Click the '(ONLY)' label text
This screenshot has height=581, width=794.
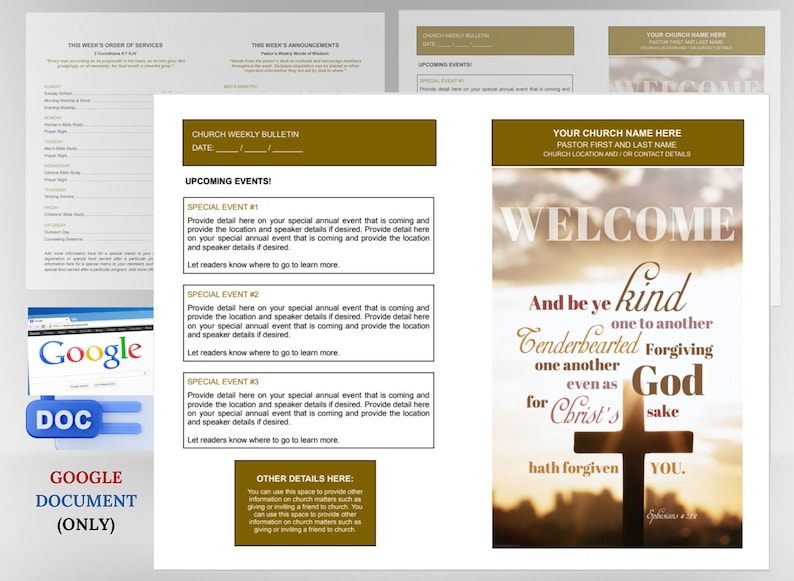click(x=86, y=524)
